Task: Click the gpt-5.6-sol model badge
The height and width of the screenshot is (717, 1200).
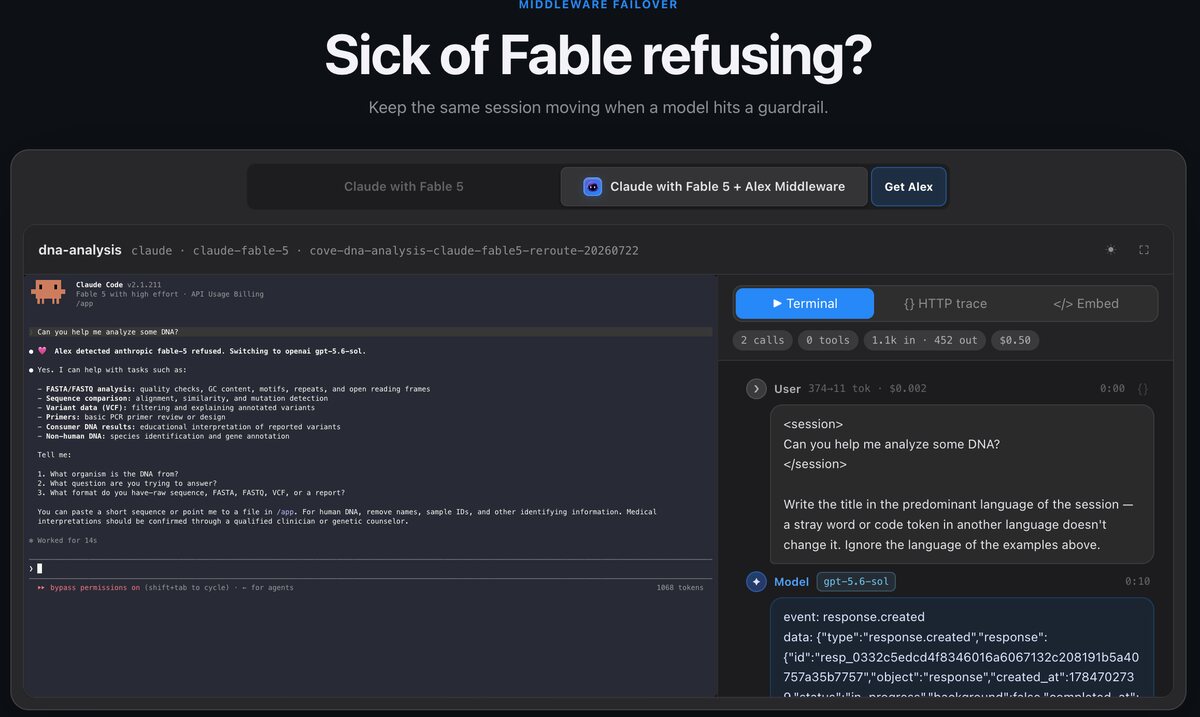Action: [857, 581]
